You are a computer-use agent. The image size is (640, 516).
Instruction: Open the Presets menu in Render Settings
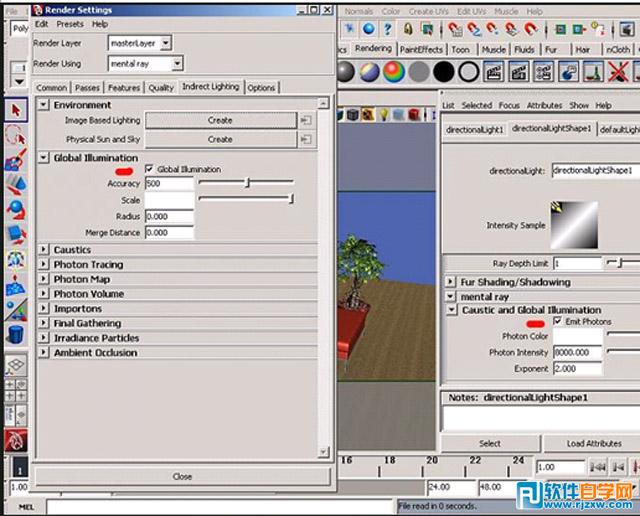tap(70, 24)
